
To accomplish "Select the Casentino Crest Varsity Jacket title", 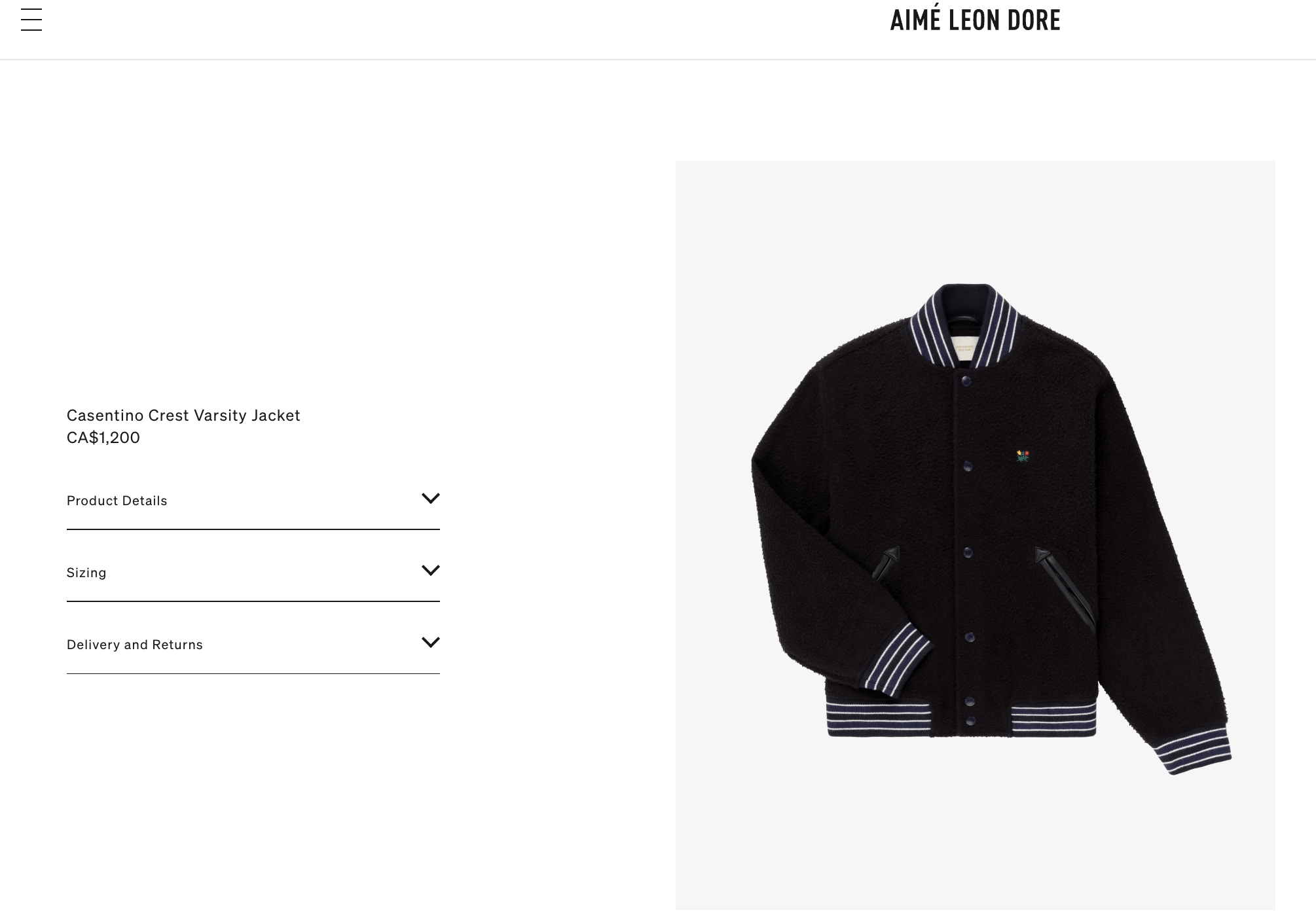I will click(x=183, y=416).
